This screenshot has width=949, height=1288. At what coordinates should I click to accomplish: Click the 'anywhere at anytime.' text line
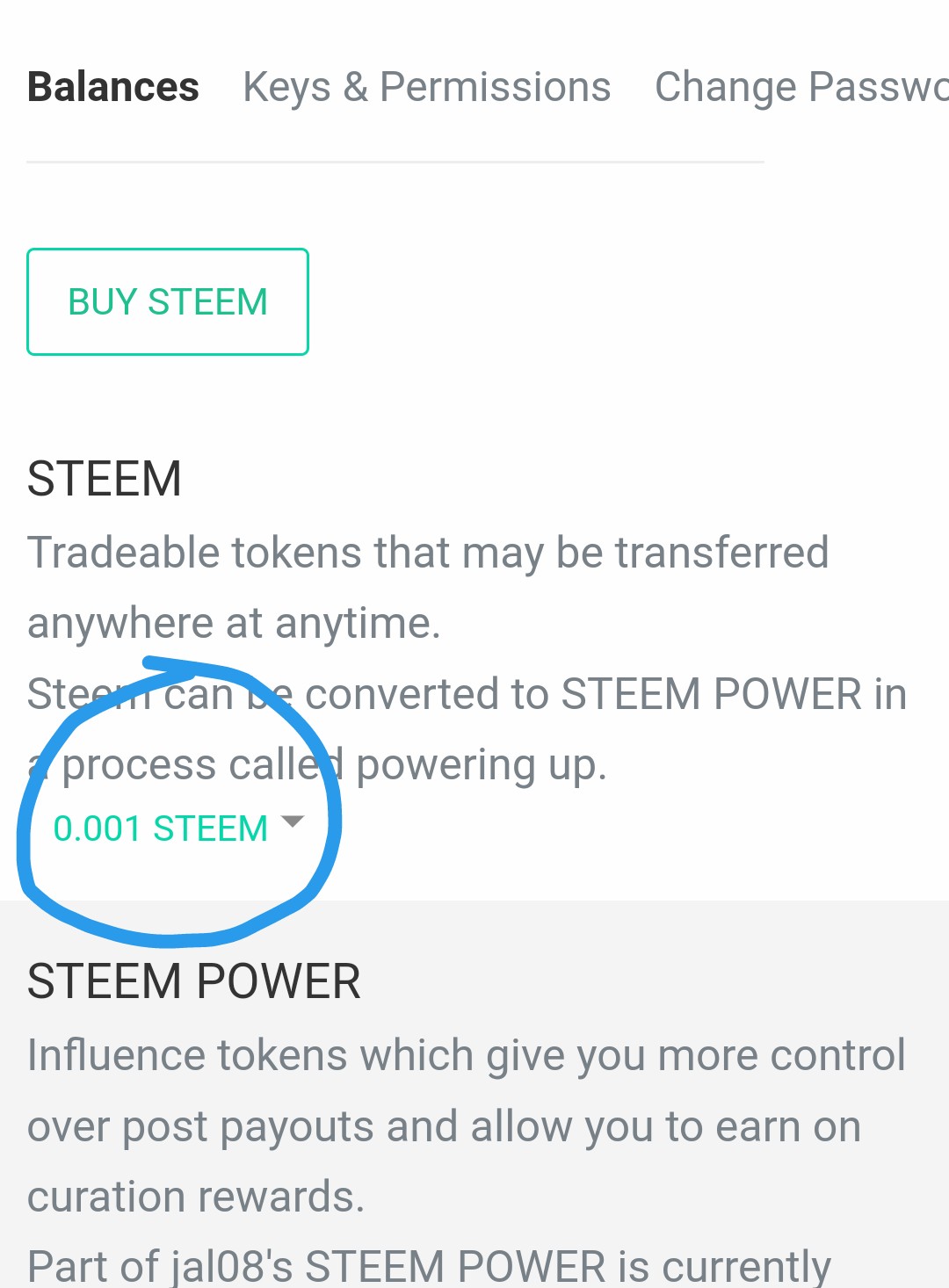234,623
